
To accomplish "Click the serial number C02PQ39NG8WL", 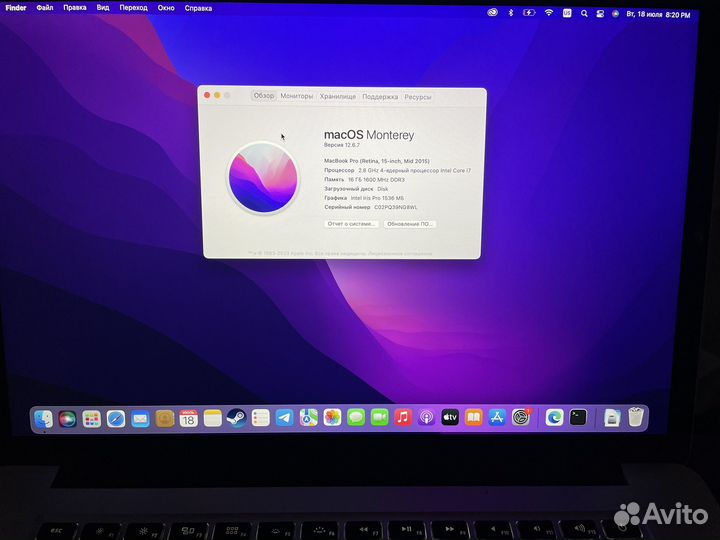I will pos(396,207).
